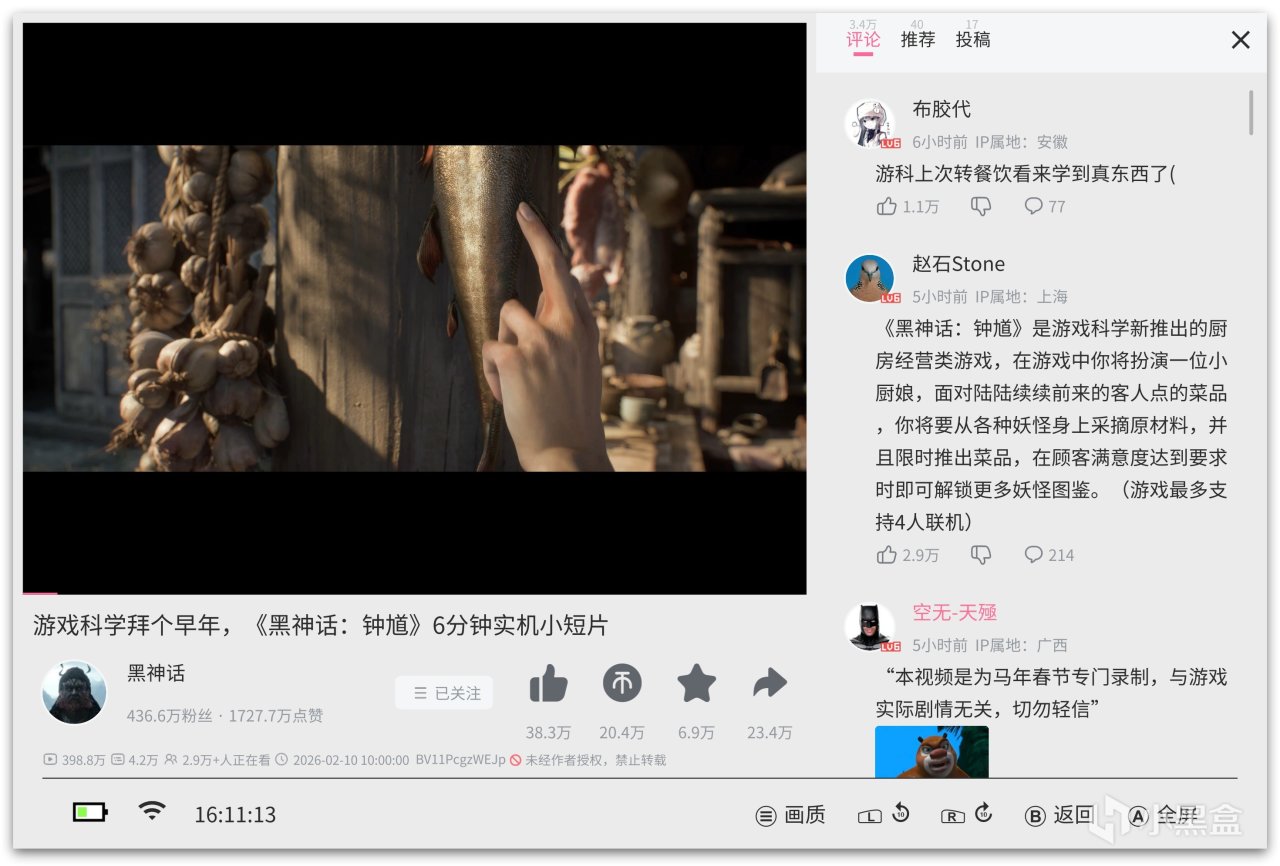Switch to the 投稿 tab
This screenshot has width=1280, height=866.
(973, 39)
